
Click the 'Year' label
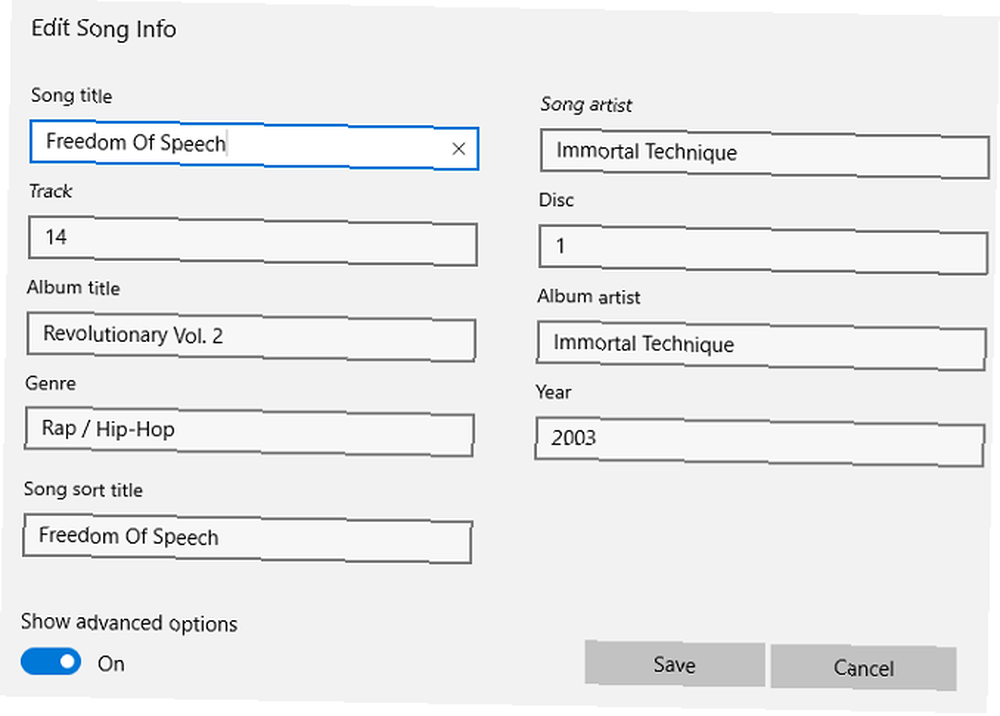point(554,391)
